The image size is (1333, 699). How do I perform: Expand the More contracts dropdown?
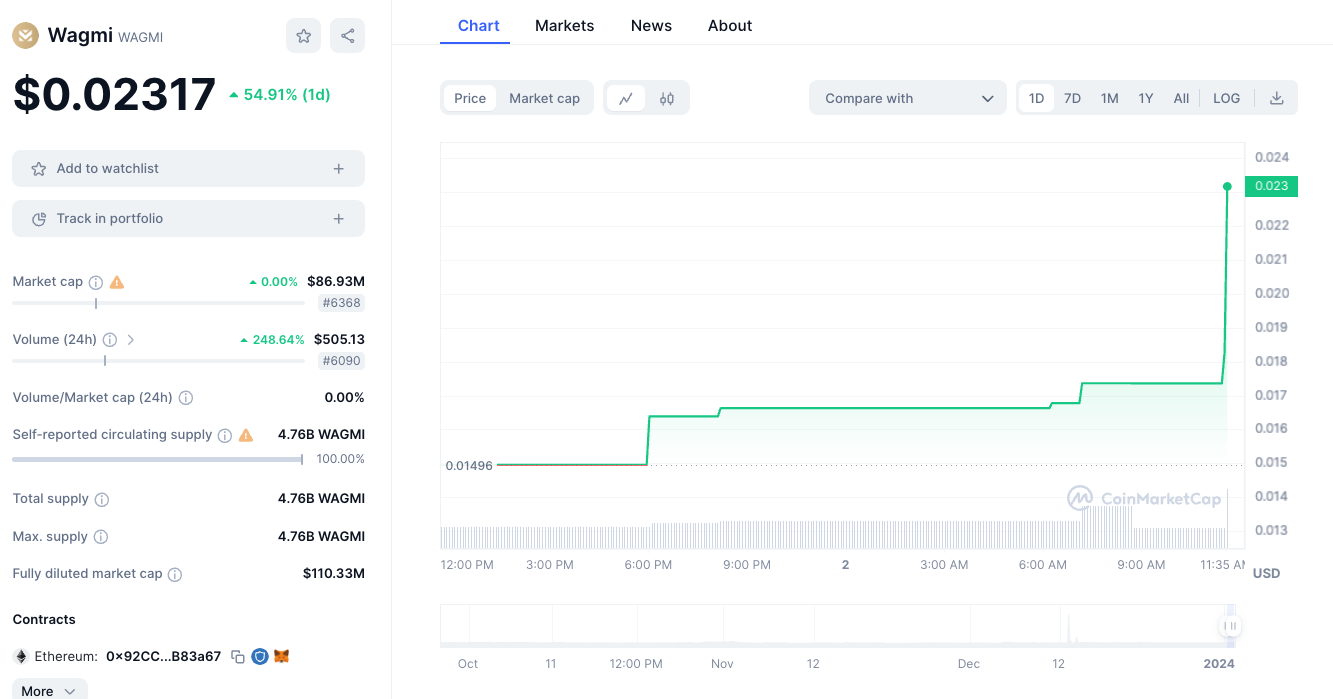(x=49, y=690)
